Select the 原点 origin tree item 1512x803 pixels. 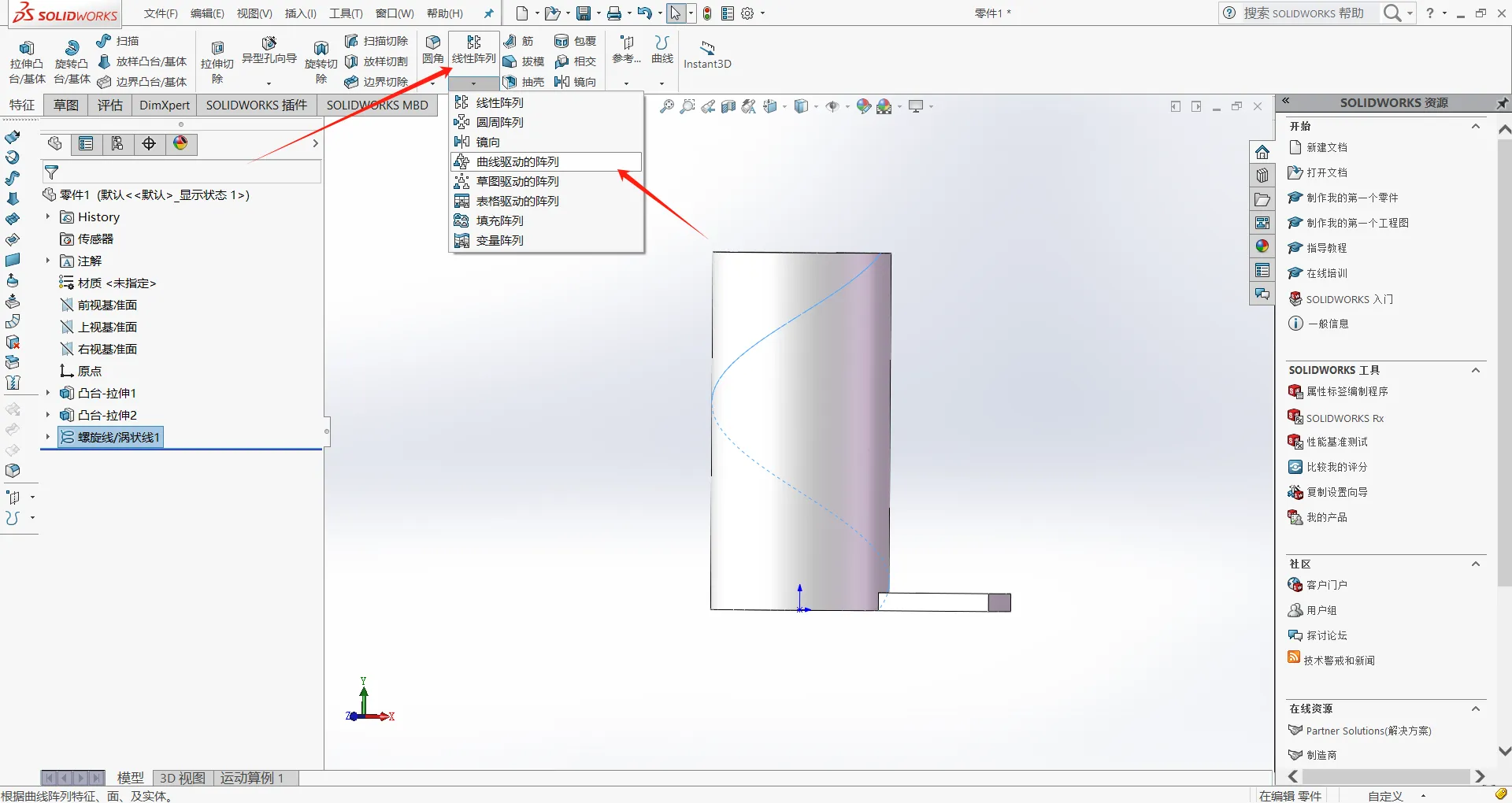[x=90, y=371]
